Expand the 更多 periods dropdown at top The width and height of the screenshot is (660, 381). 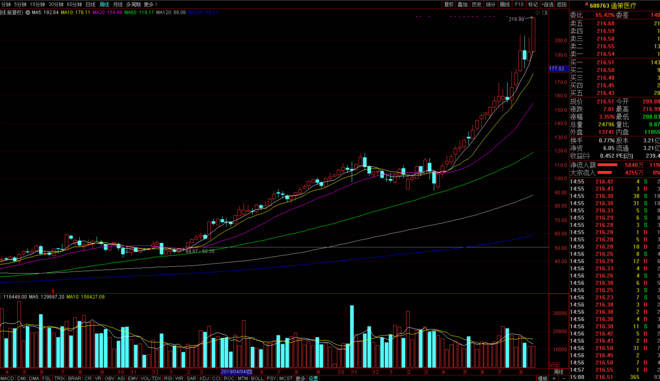(x=150, y=4)
